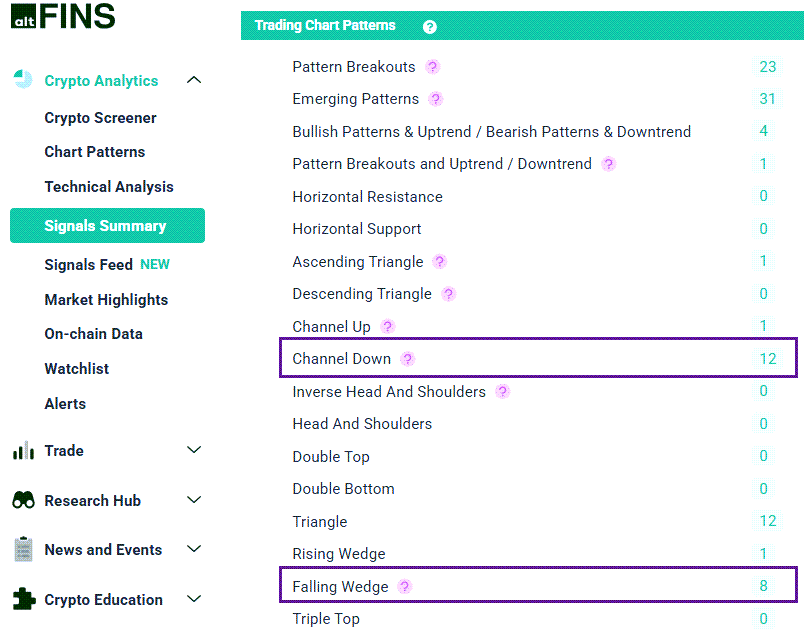Expand the Research Hub chevron
This screenshot has width=804, height=630.
click(194, 500)
